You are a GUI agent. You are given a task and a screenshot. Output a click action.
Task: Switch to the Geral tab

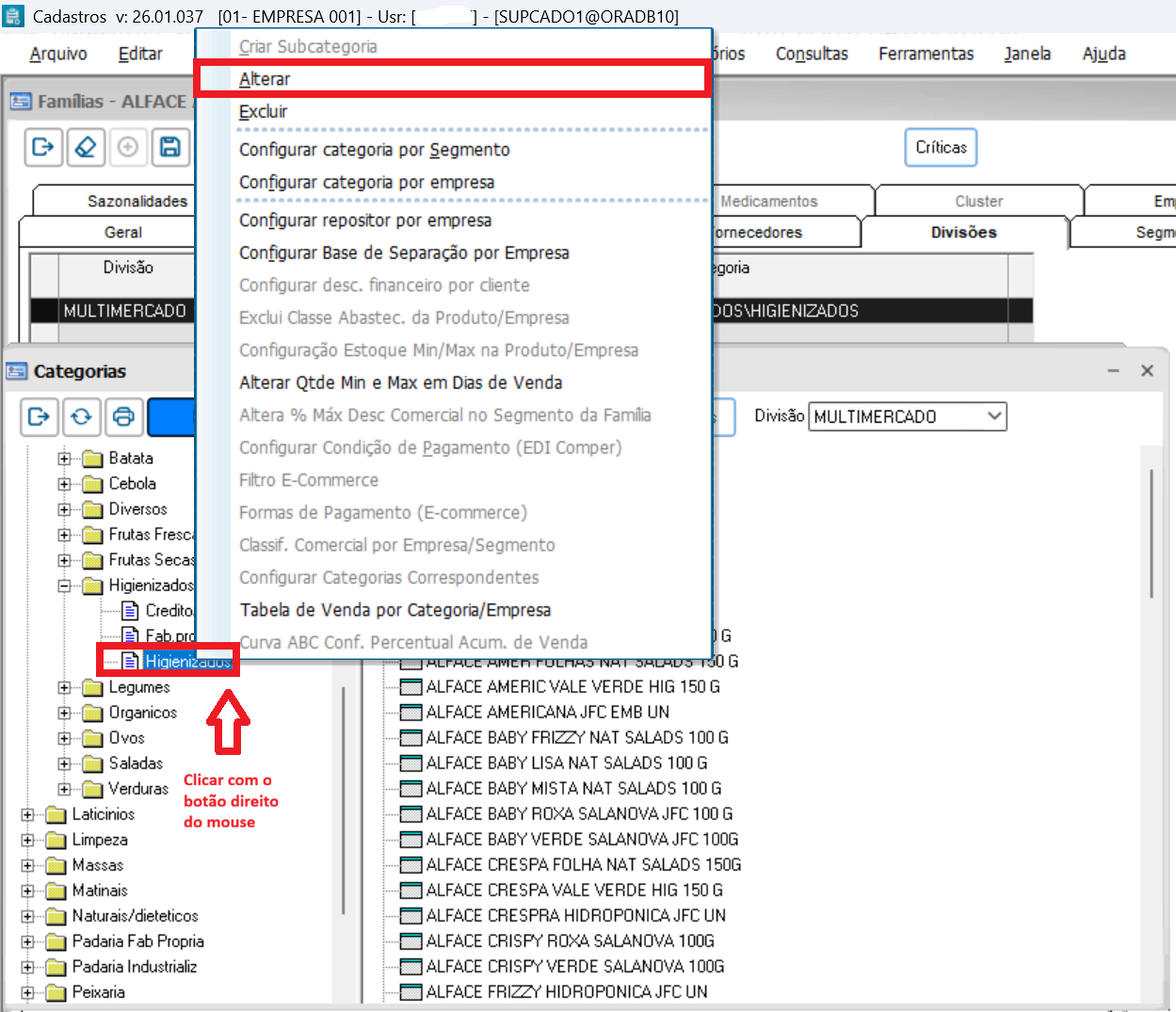coord(123,233)
